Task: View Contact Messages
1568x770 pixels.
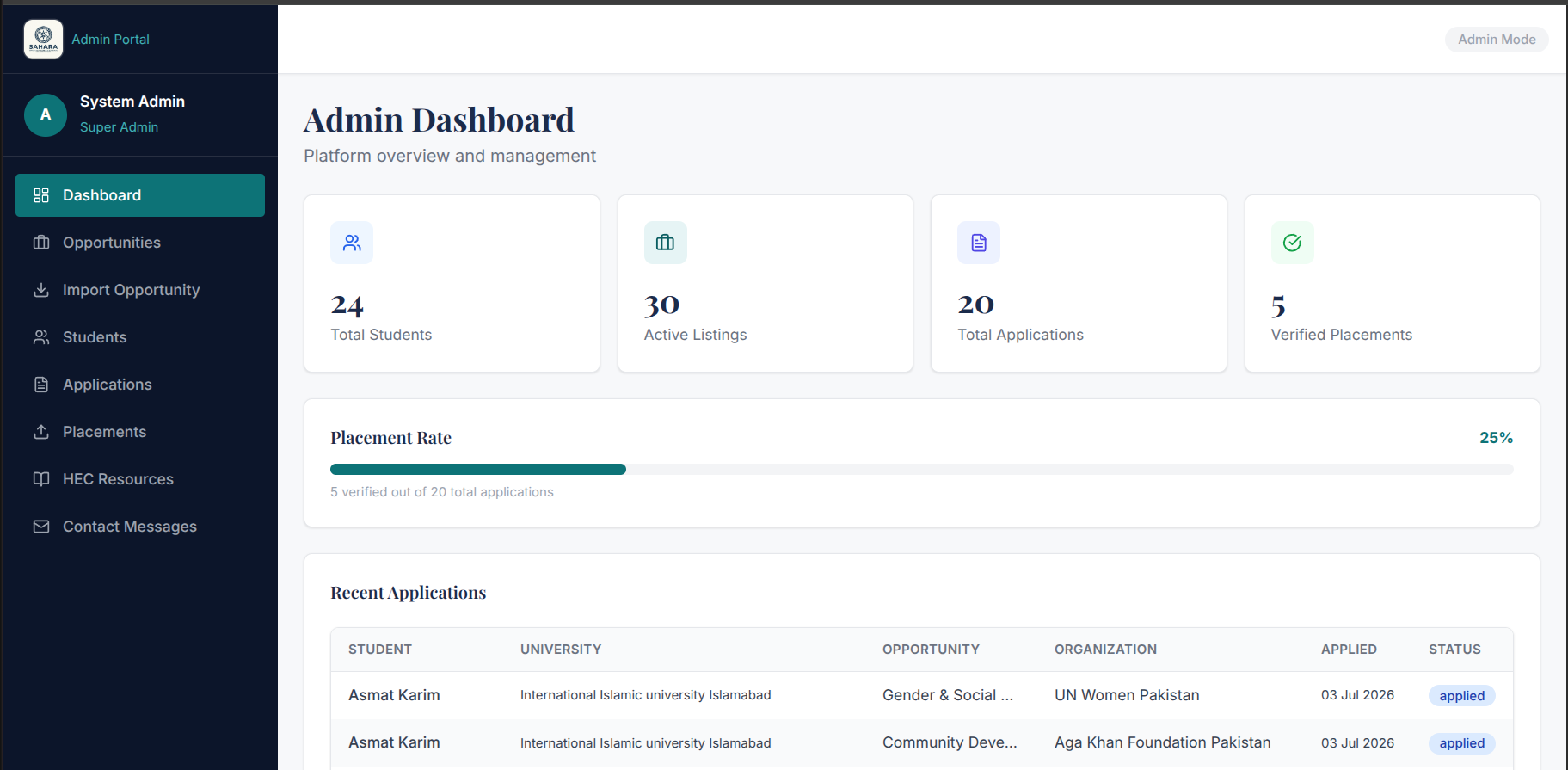Action: click(x=140, y=527)
